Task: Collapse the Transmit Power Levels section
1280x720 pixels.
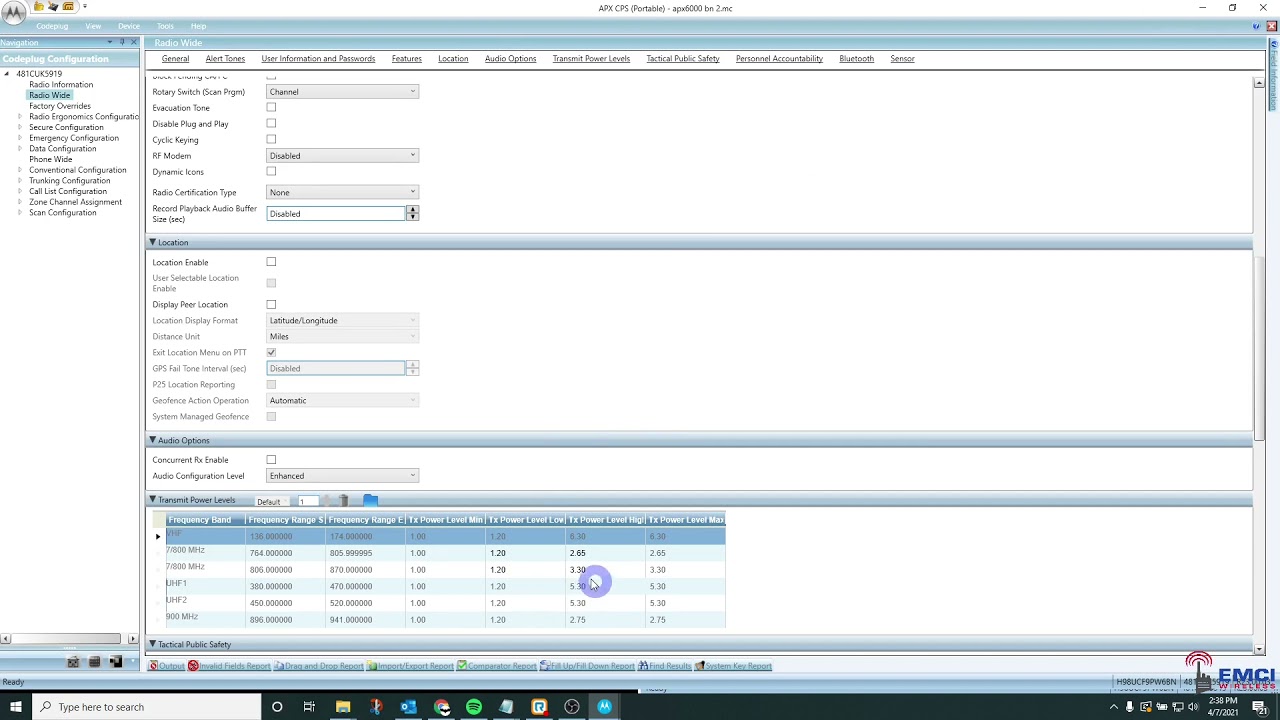Action: point(153,499)
